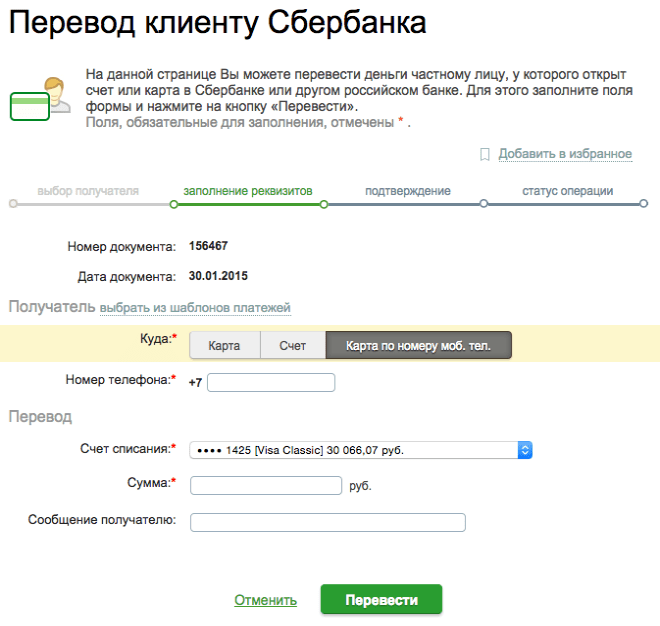This screenshot has width=660, height=626.
Task: Focus the Сумма input field
Action: (x=266, y=485)
